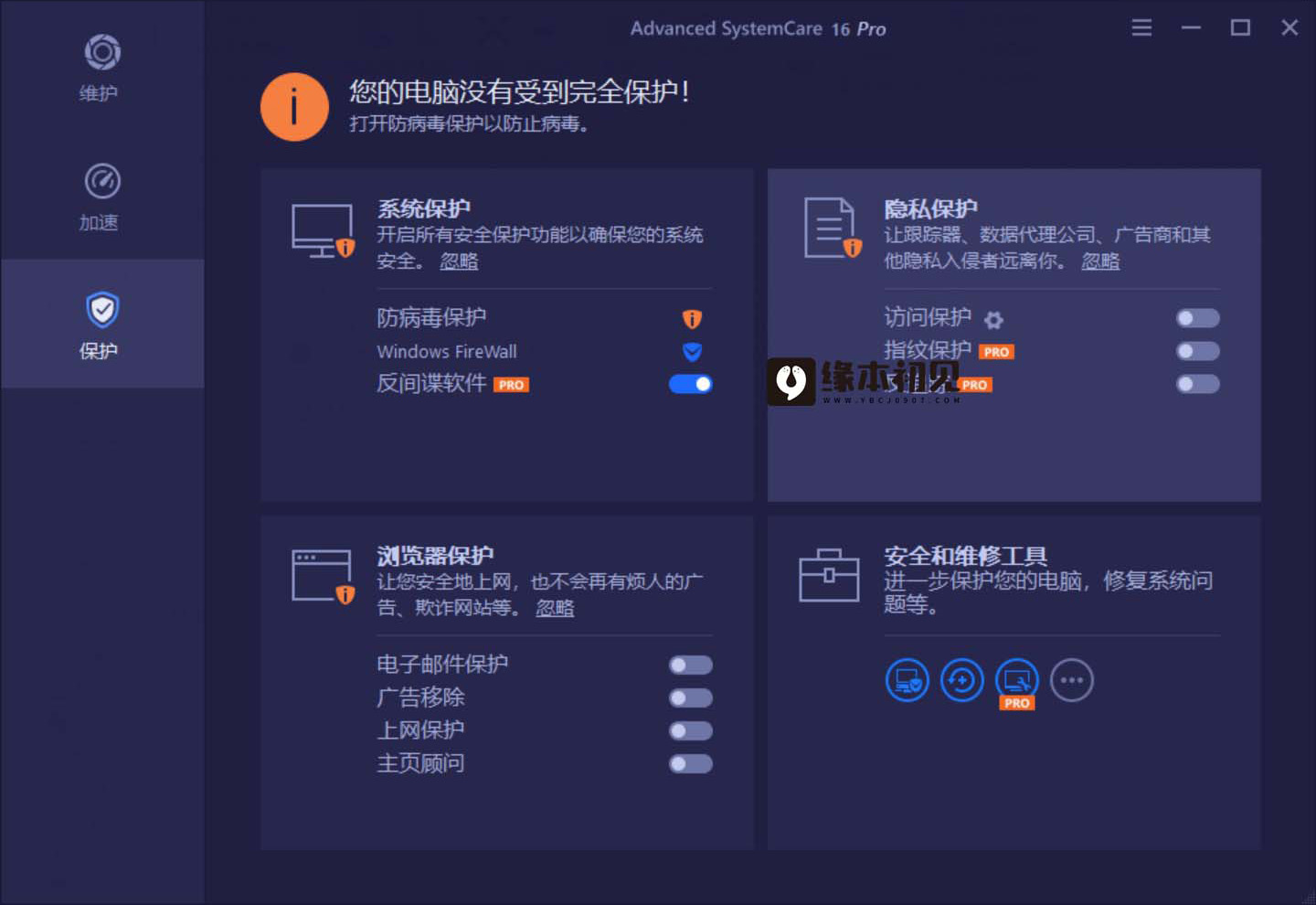Maximize the Advanced SystemCare window
1316x905 pixels.
[1240, 28]
